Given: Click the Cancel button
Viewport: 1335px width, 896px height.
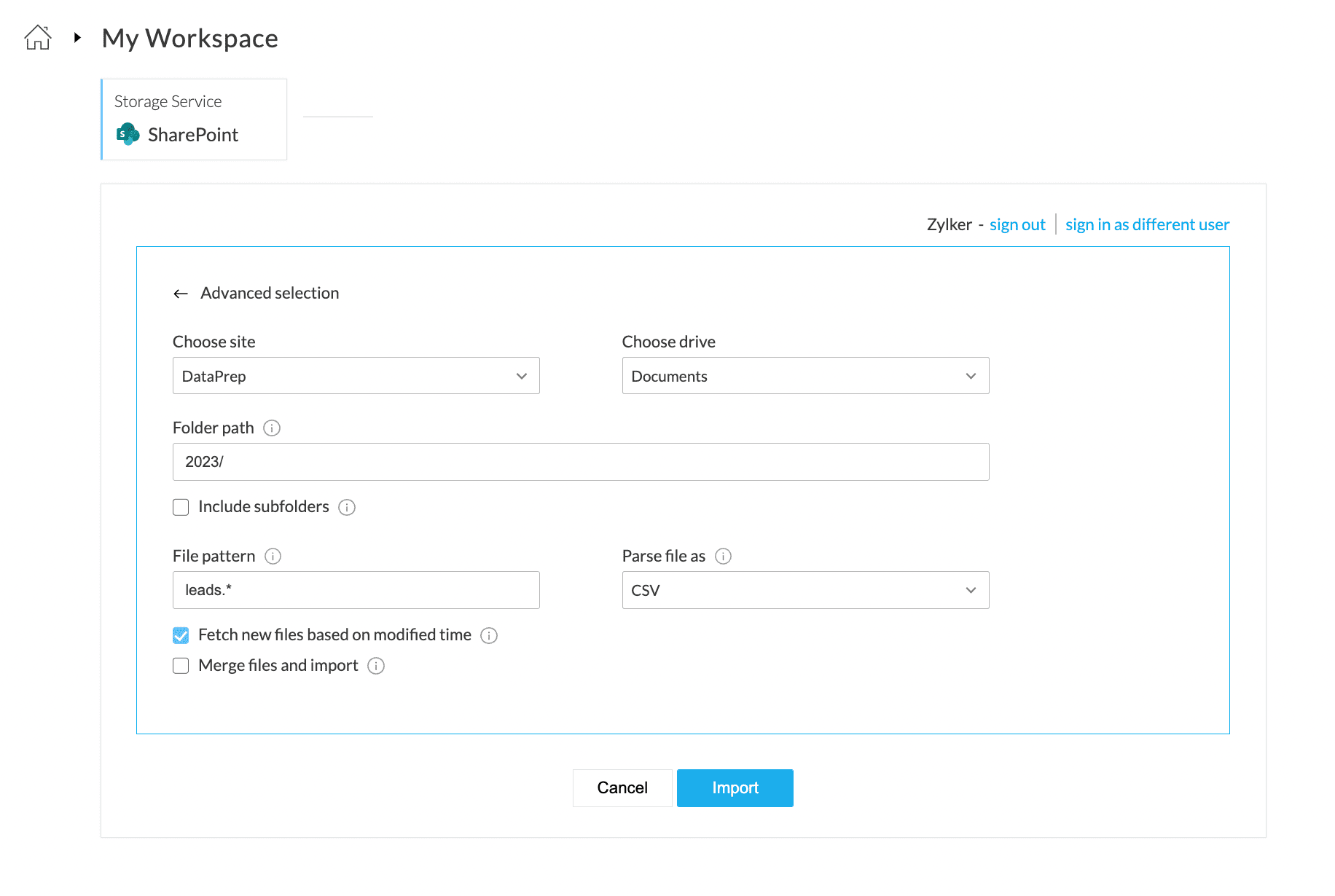Looking at the screenshot, I should (x=622, y=788).
